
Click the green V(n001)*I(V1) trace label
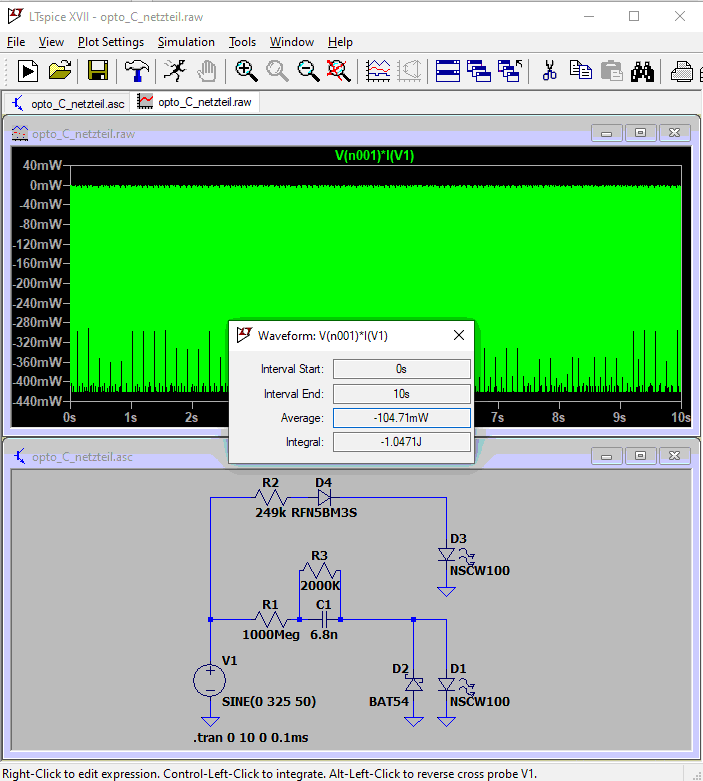pyautogui.click(x=374, y=156)
